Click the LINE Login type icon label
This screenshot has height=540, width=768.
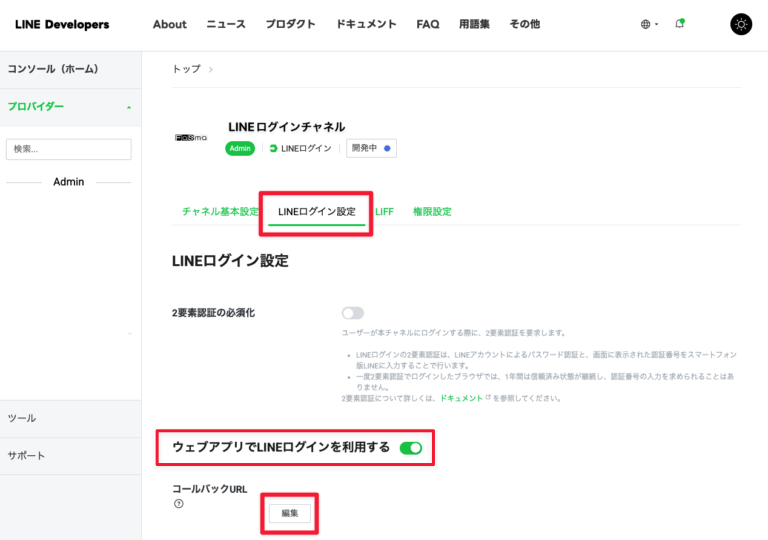click(x=300, y=149)
